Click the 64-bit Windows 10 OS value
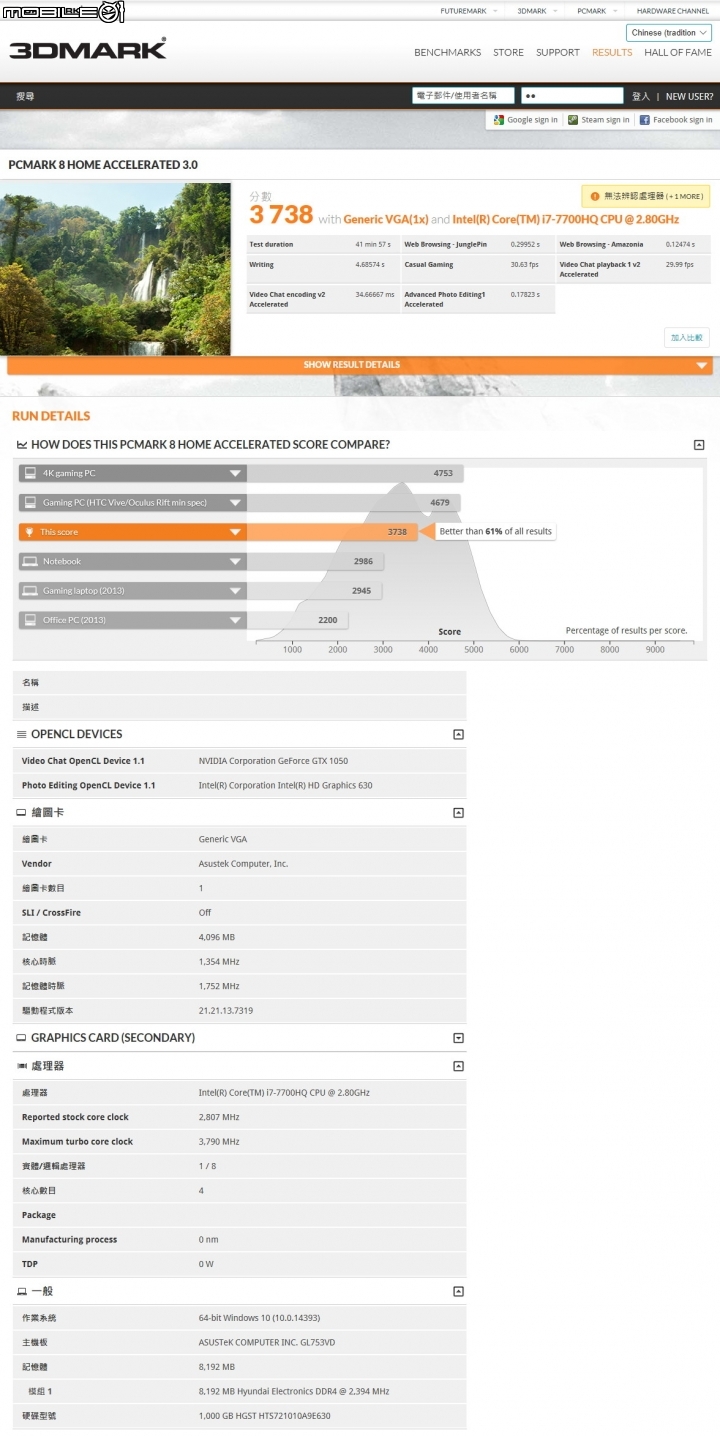Screen dimensions: 720x1436 coord(259,1318)
